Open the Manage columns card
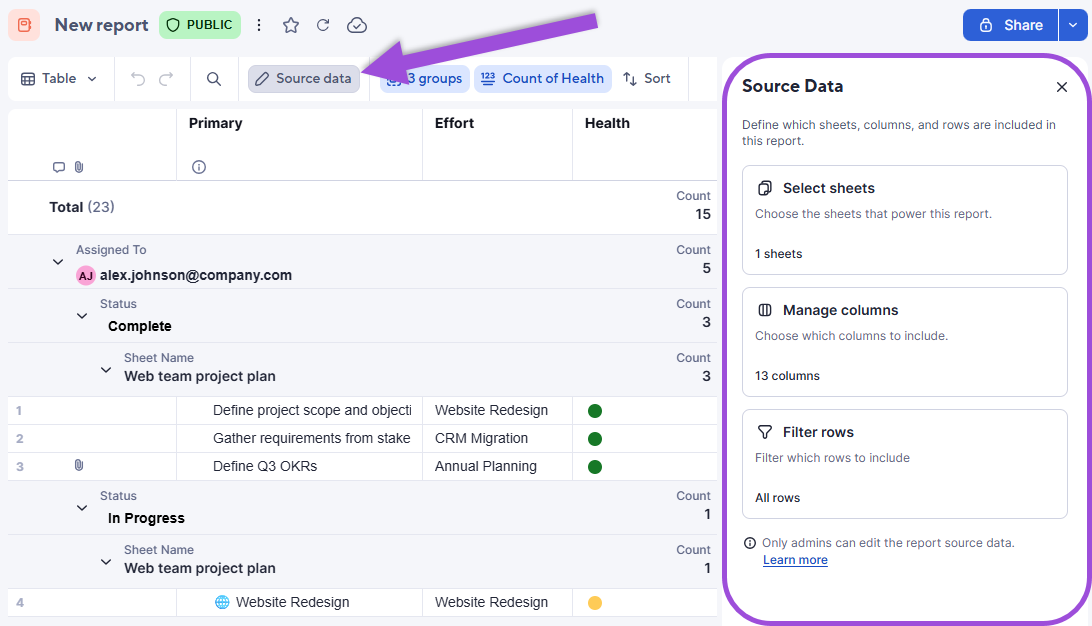This screenshot has height=626, width=1092. click(x=905, y=342)
